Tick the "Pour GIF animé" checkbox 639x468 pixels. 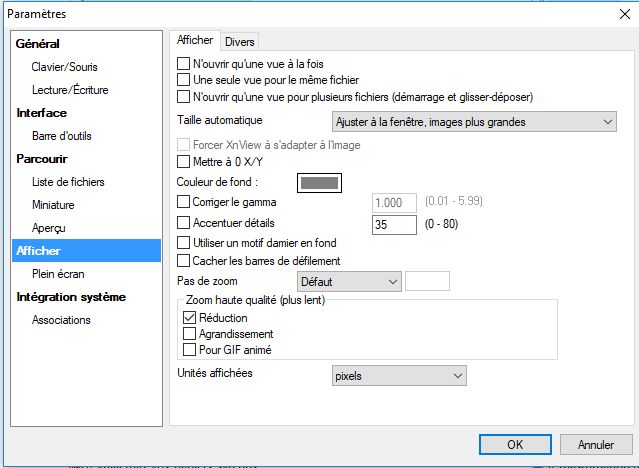pos(190,349)
